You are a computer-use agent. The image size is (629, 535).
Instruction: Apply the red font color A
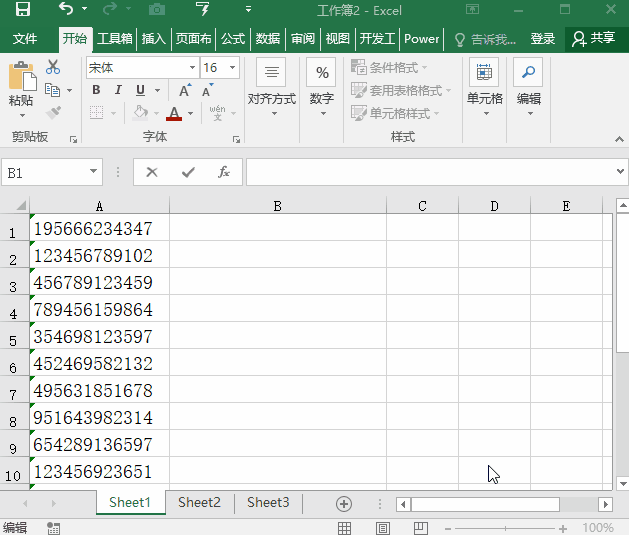174,113
